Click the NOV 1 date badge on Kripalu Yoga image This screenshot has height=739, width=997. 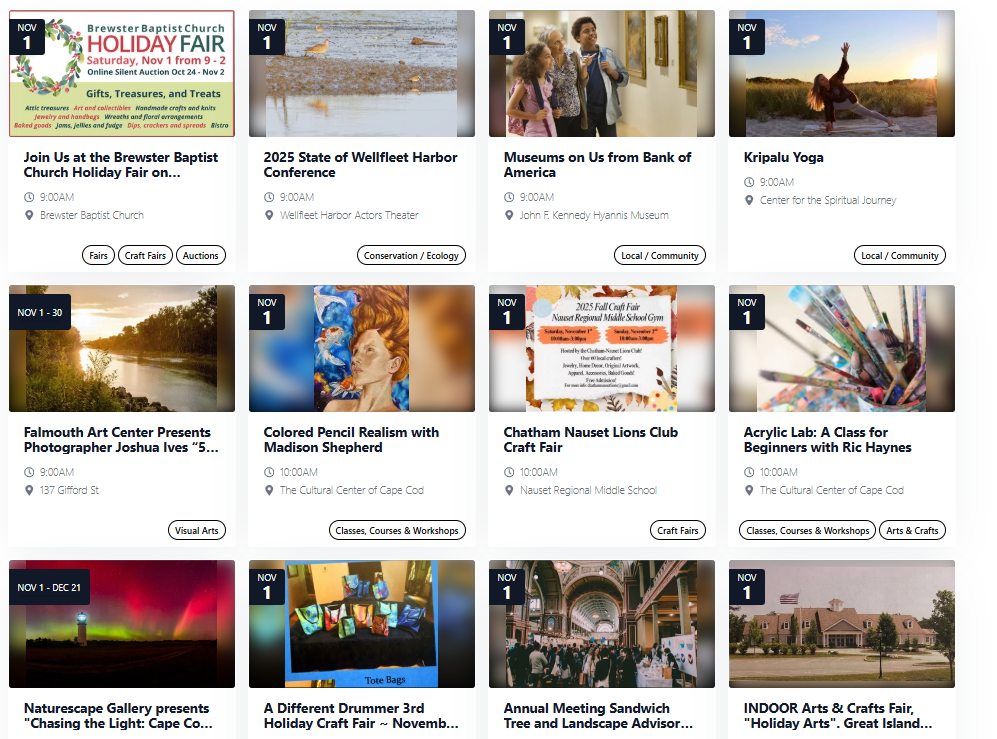tap(746, 37)
